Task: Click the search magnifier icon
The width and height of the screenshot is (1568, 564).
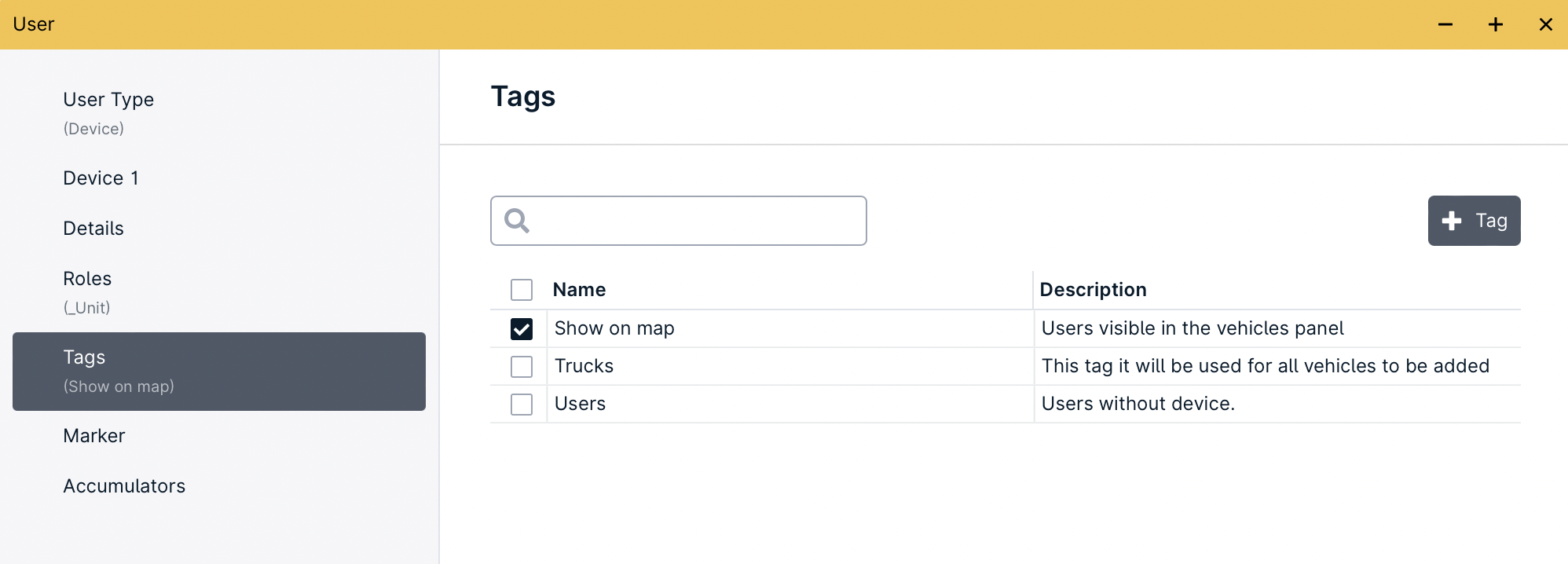Action: pyautogui.click(x=517, y=221)
